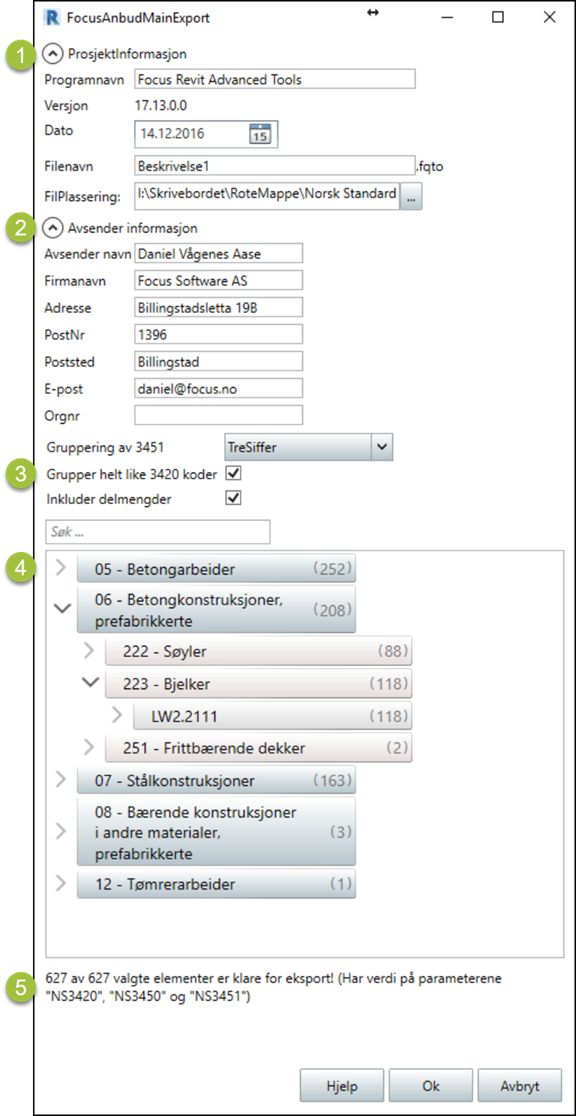The height and width of the screenshot is (1116, 576).
Task: Click the browse folder ellipsis button
Action: click(x=412, y=196)
